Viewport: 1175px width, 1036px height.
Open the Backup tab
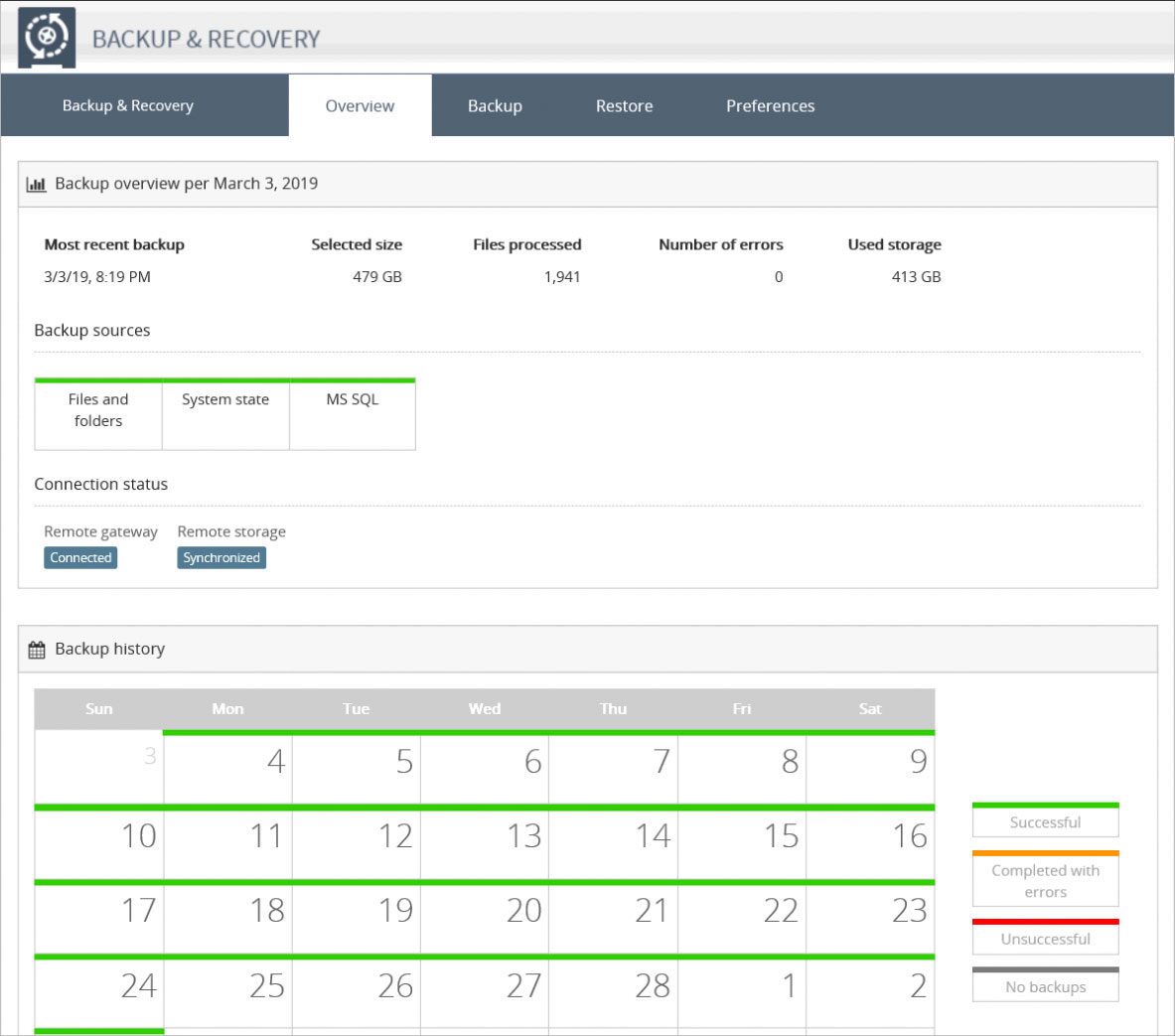pyautogui.click(x=495, y=106)
